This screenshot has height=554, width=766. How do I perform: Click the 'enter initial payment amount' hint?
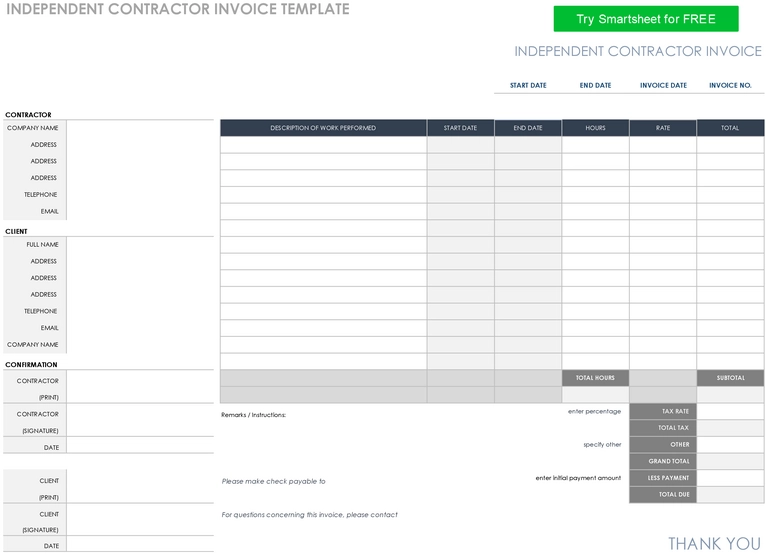[578, 478]
